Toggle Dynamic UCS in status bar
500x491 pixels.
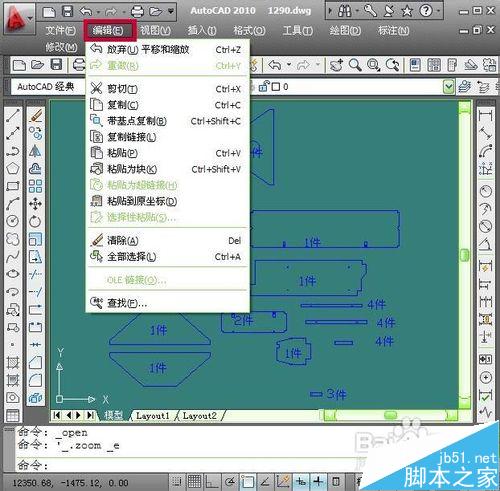[x=283, y=481]
